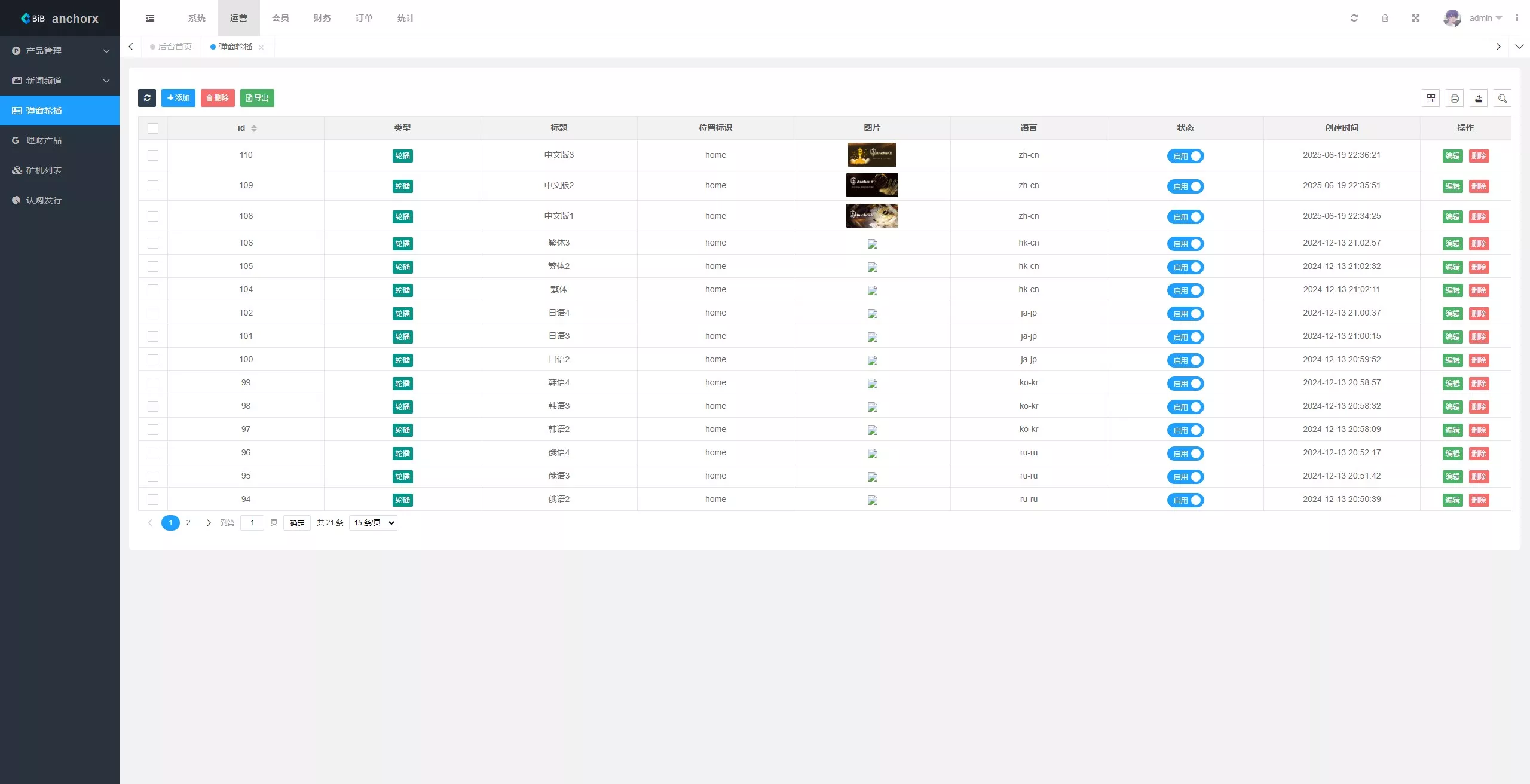This screenshot has height=784, width=1530.
Task: Click 编辑 for row id 94
Action: pos(1452,500)
